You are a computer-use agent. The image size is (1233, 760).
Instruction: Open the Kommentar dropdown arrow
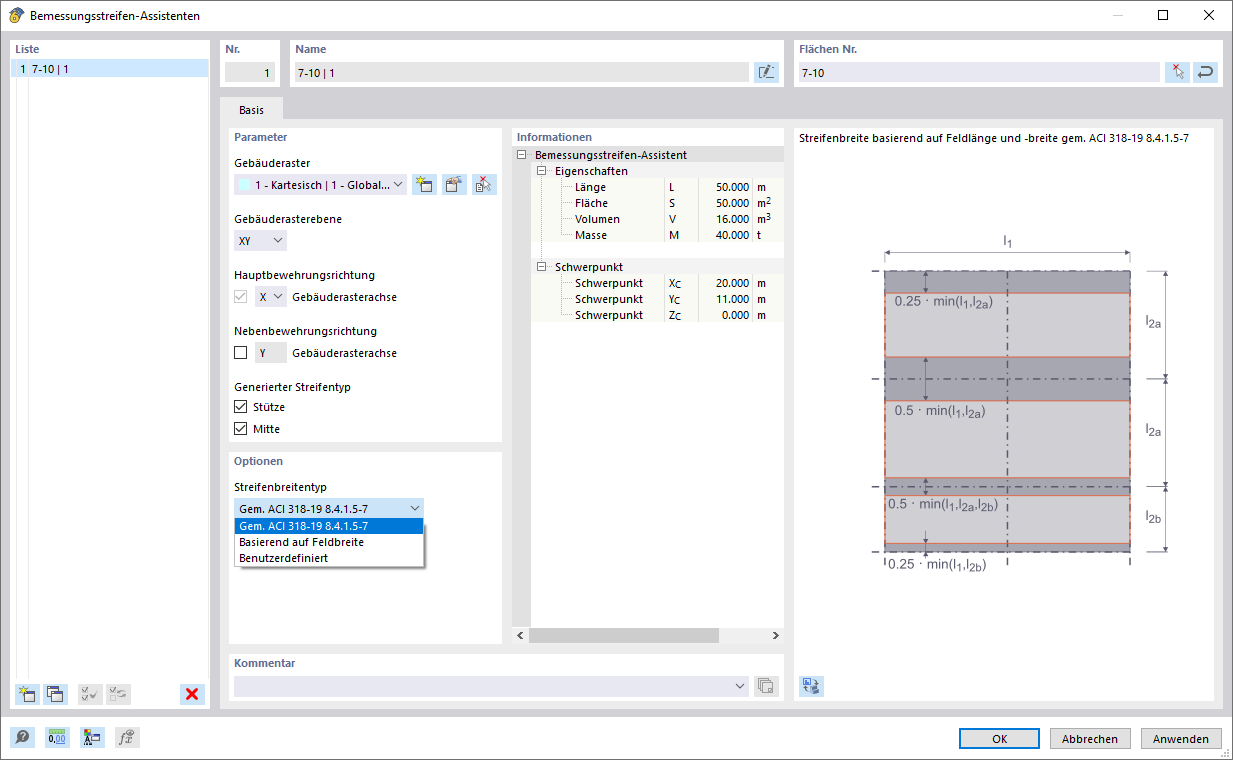[740, 686]
